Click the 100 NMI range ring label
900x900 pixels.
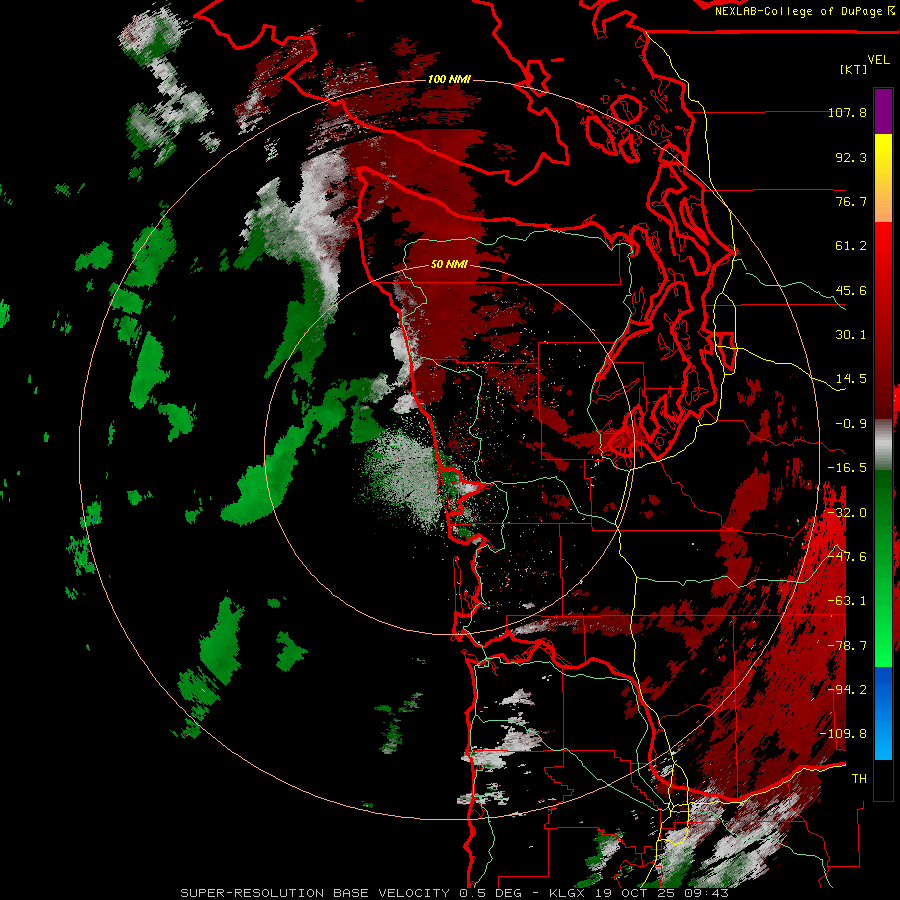pos(449,79)
